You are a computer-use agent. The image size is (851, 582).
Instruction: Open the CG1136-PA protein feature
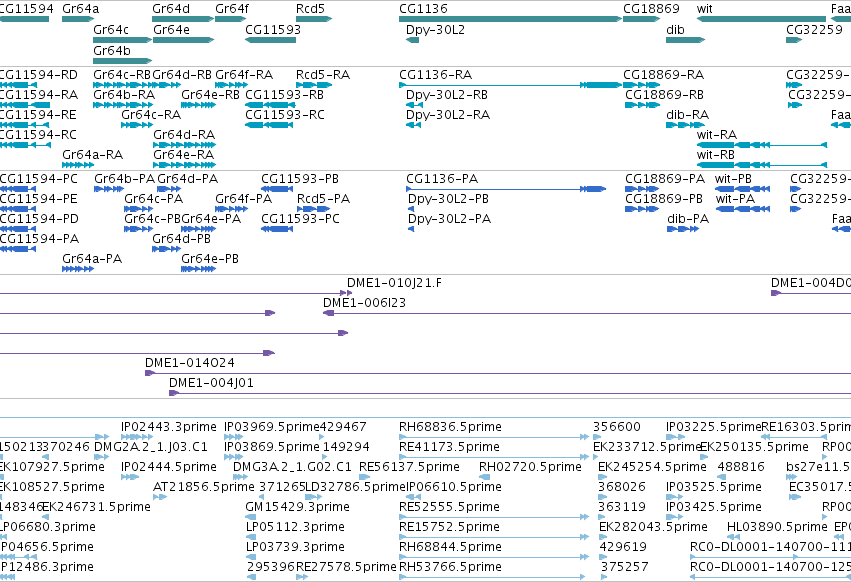506,189
